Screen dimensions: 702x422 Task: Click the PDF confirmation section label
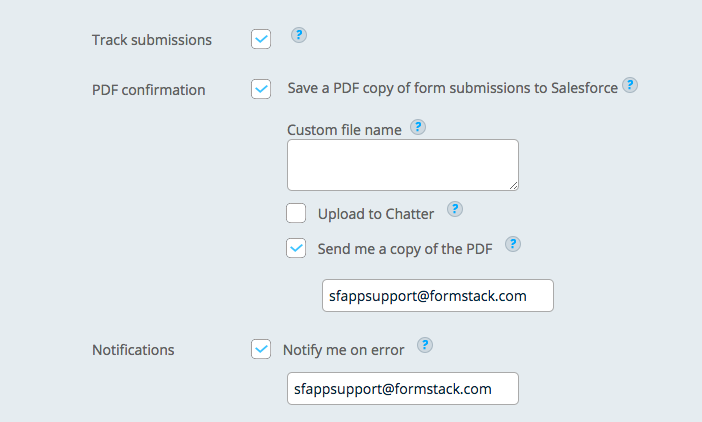click(149, 90)
